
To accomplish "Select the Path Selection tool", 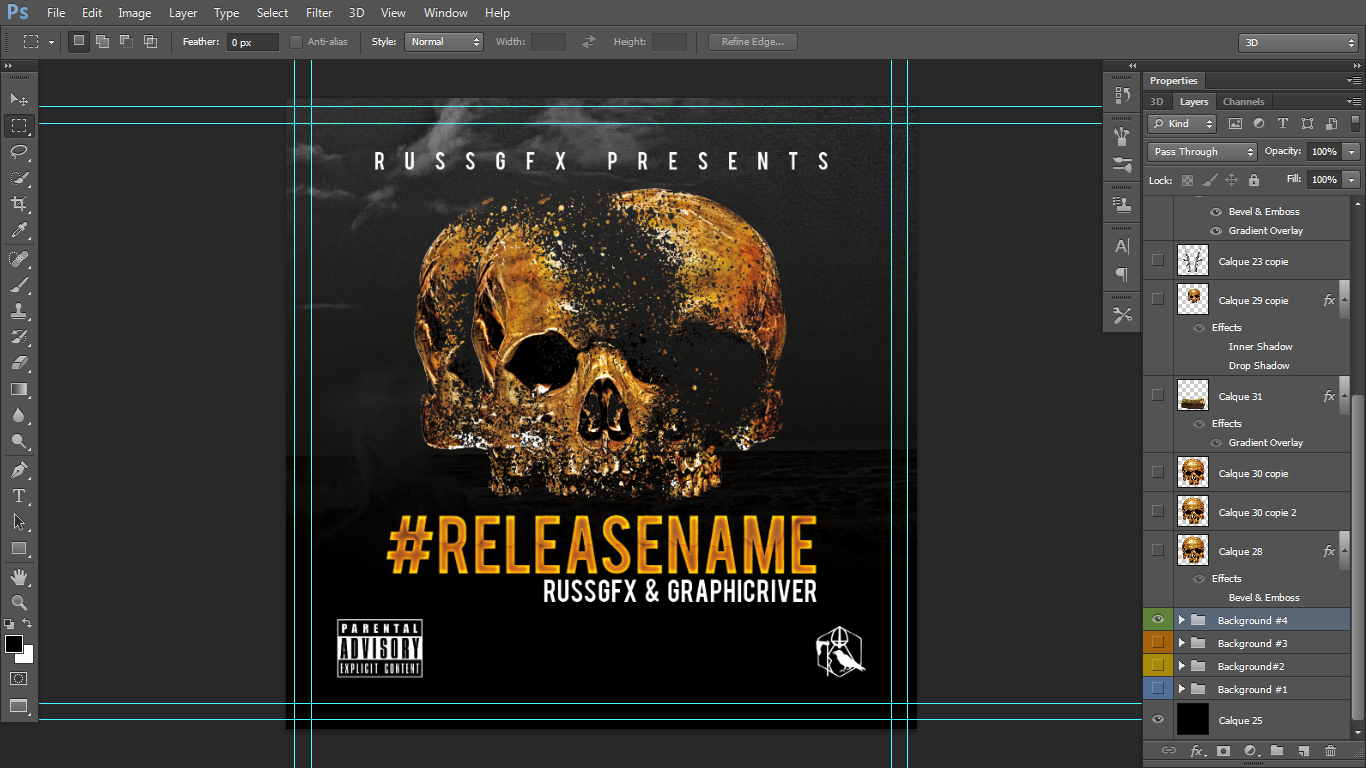I will point(19,522).
